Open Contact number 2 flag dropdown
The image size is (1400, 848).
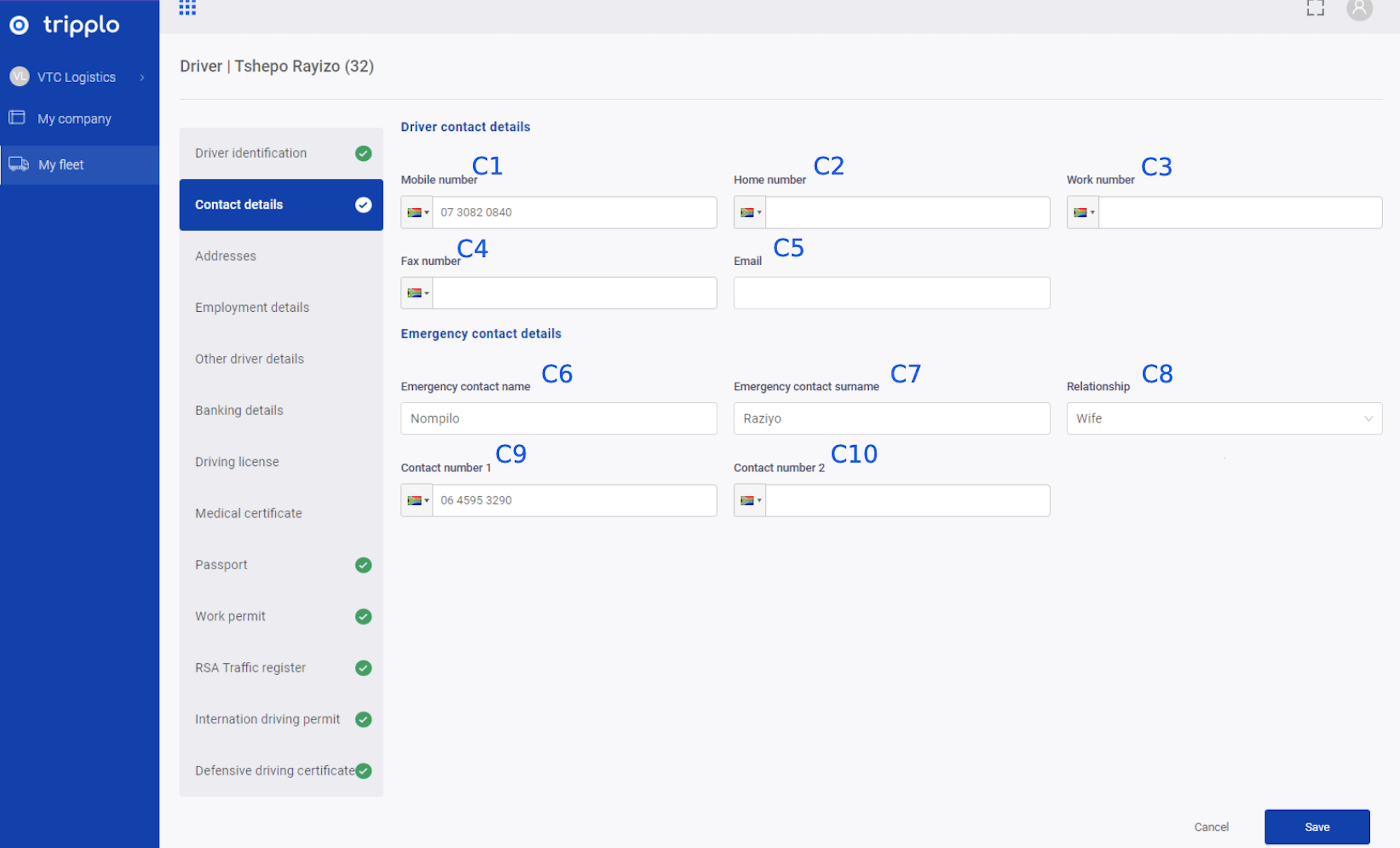pyautogui.click(x=750, y=501)
